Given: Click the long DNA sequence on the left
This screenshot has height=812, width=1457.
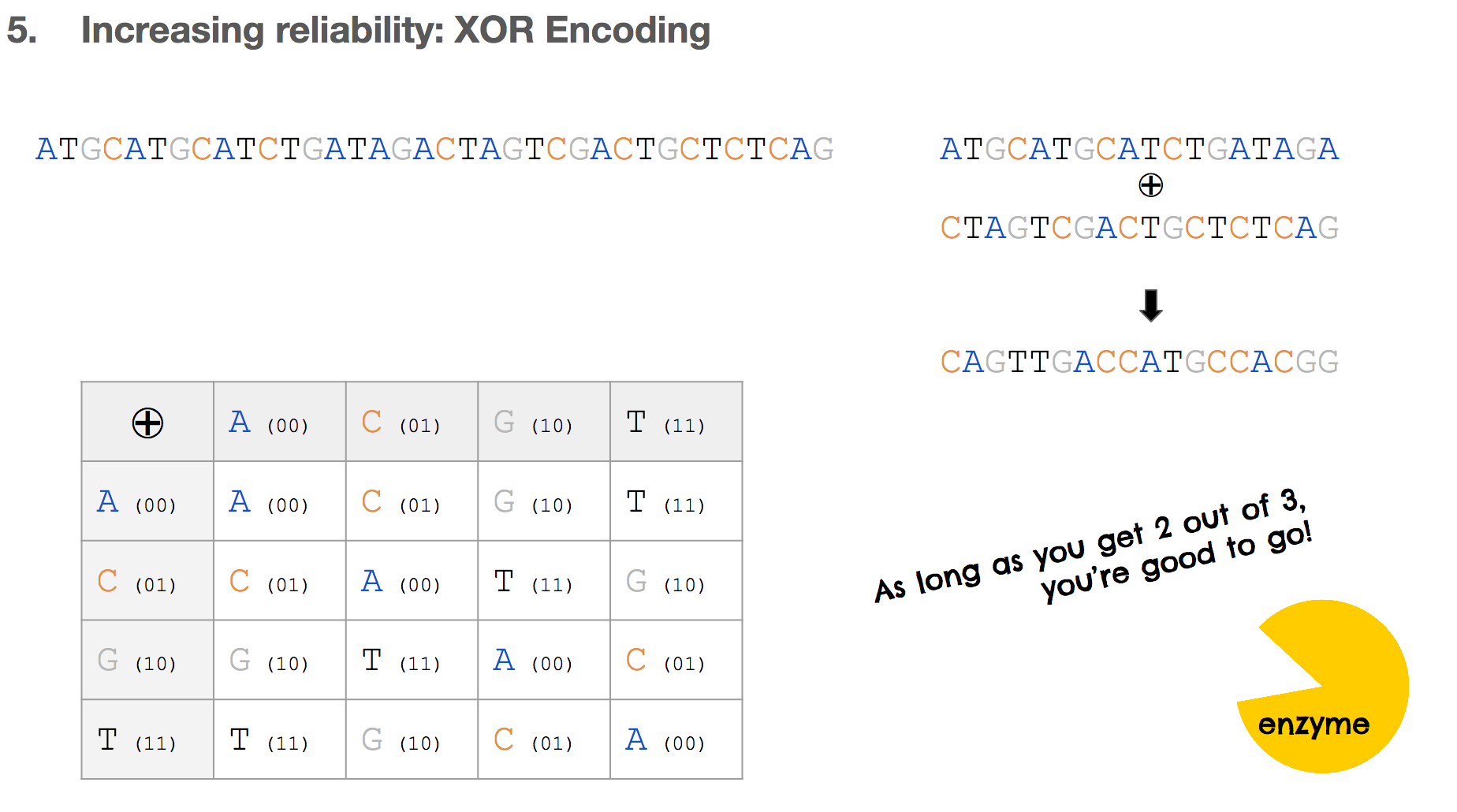Looking at the screenshot, I should click(434, 149).
